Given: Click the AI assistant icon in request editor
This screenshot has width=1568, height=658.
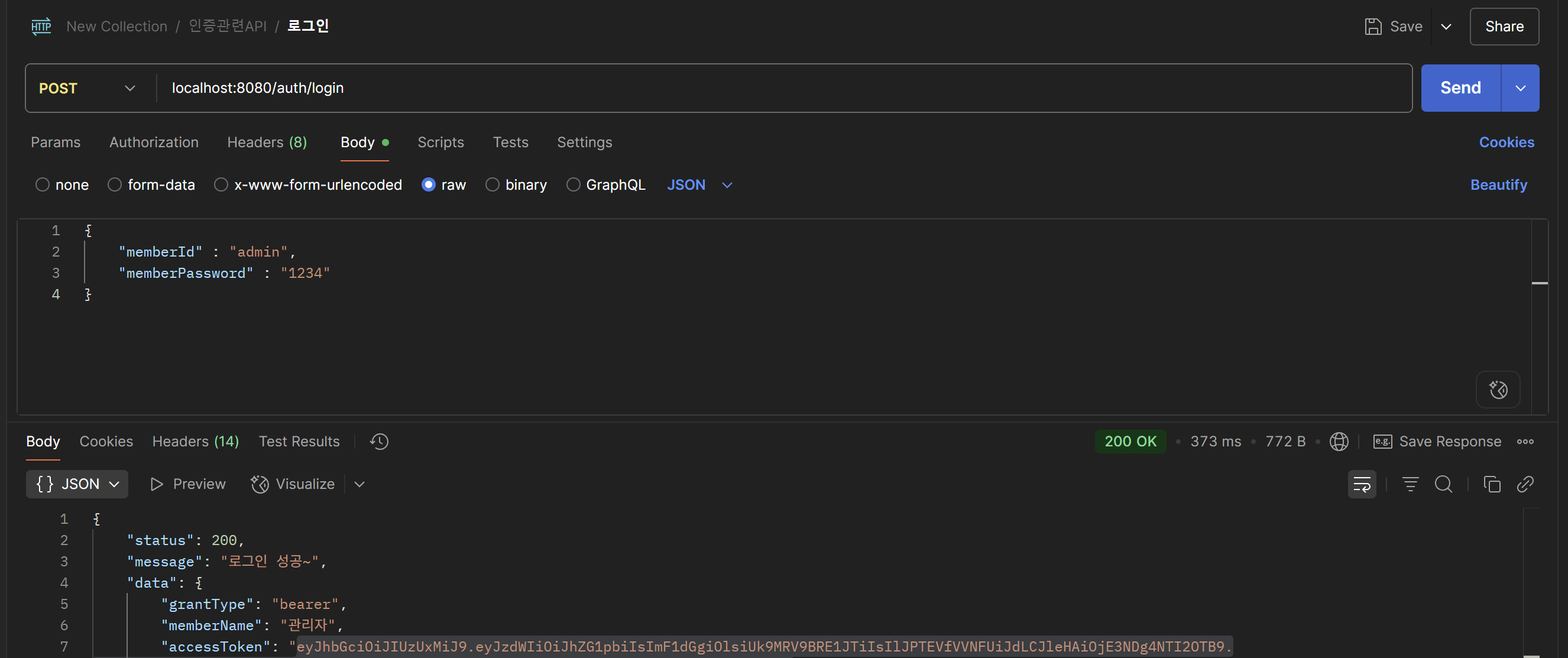Looking at the screenshot, I should [1498, 389].
